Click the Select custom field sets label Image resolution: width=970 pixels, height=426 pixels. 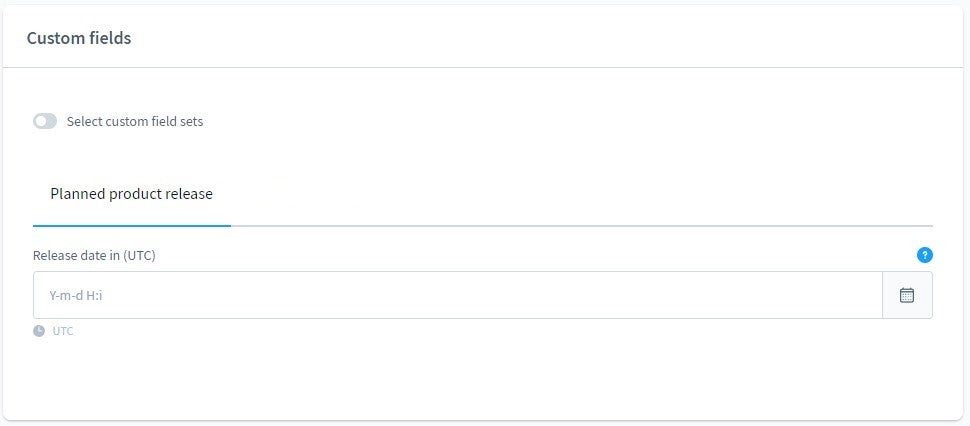pyautogui.click(x=135, y=121)
